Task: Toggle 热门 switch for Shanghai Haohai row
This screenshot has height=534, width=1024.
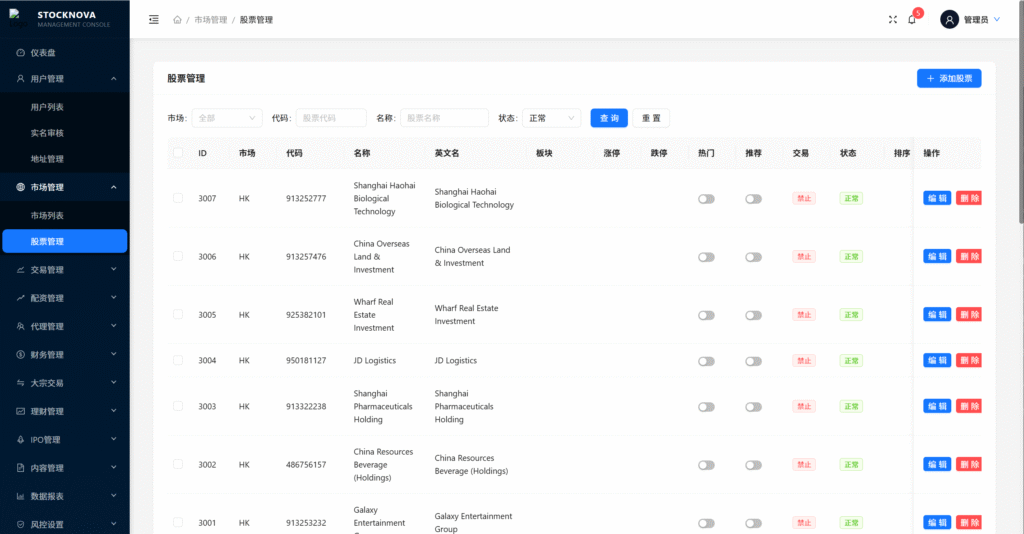Action: coord(706,198)
